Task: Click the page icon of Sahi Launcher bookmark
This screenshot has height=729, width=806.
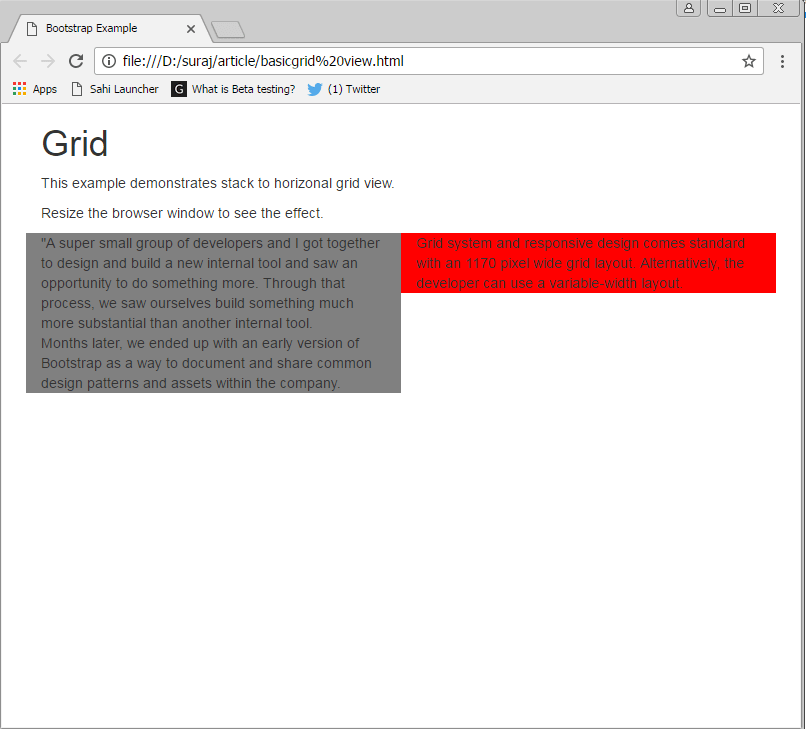Action: 77,89
